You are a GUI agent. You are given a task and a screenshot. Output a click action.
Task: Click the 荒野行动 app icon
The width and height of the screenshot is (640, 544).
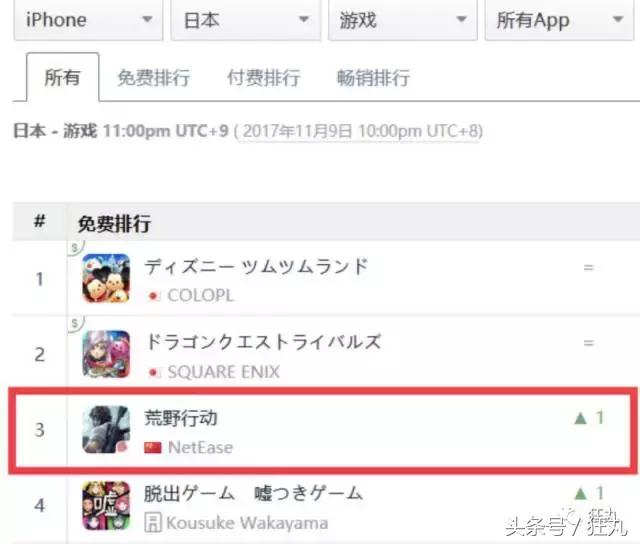(106, 429)
